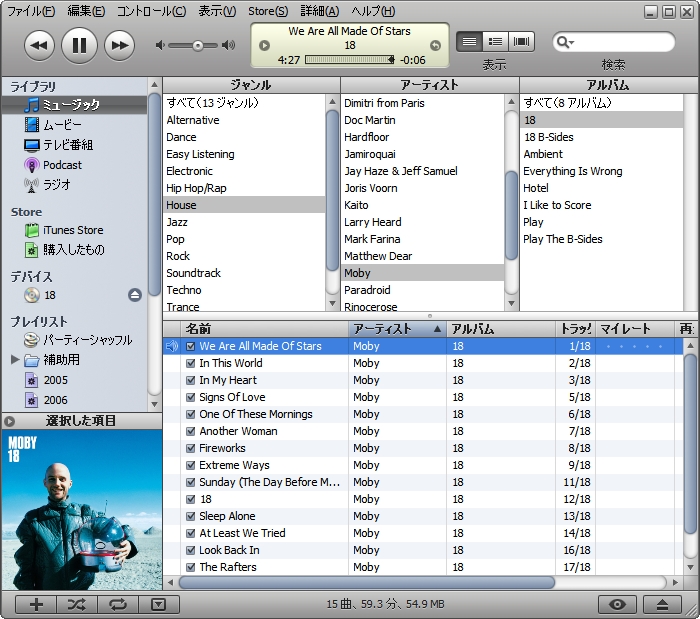Open the search magnifier options
The height and width of the screenshot is (619, 700).
coord(565,42)
